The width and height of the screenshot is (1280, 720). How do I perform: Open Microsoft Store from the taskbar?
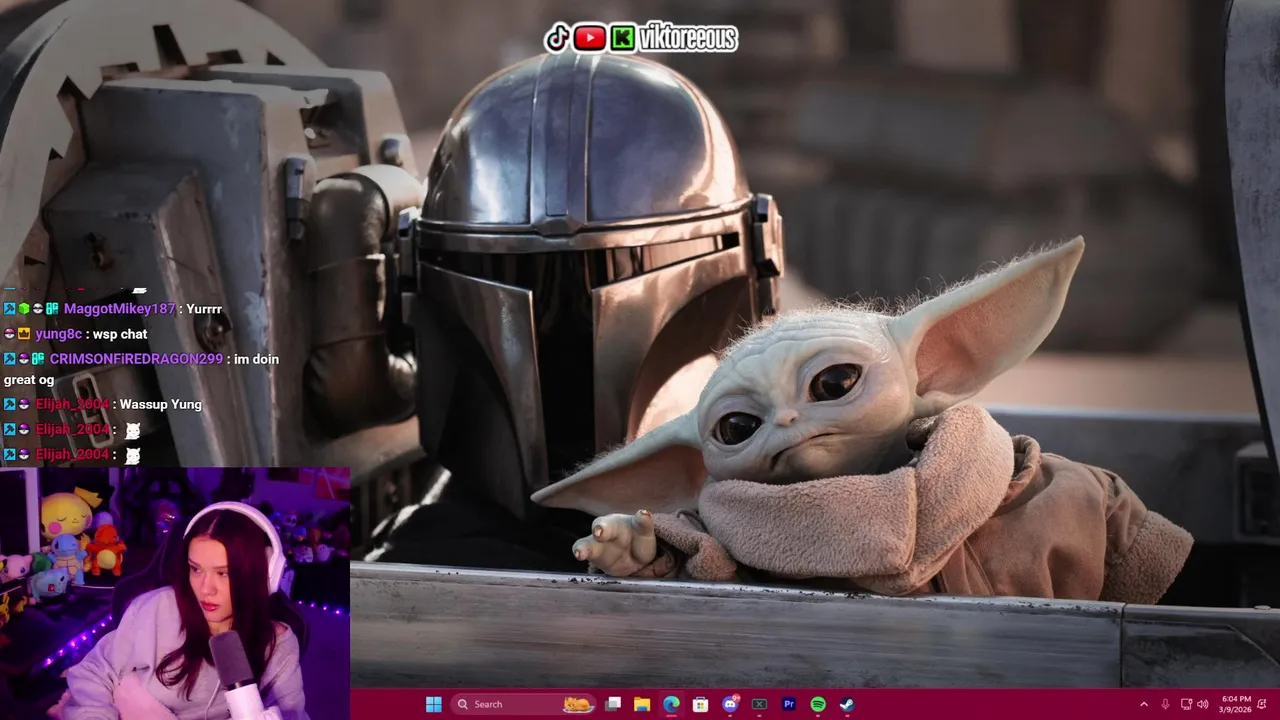(701, 704)
